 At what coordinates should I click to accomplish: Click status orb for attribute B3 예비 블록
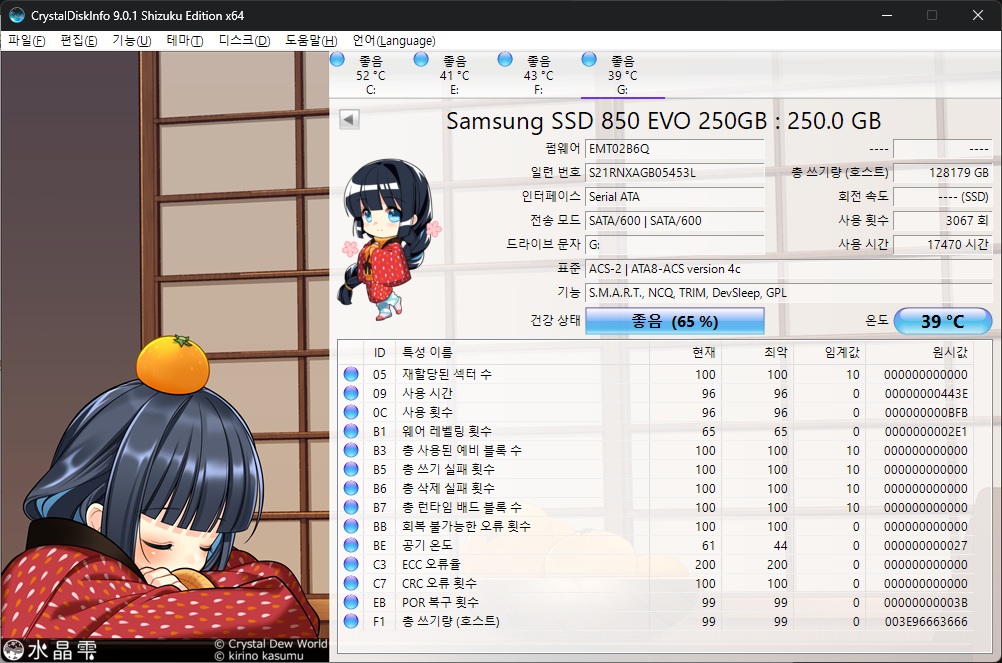pyautogui.click(x=351, y=450)
